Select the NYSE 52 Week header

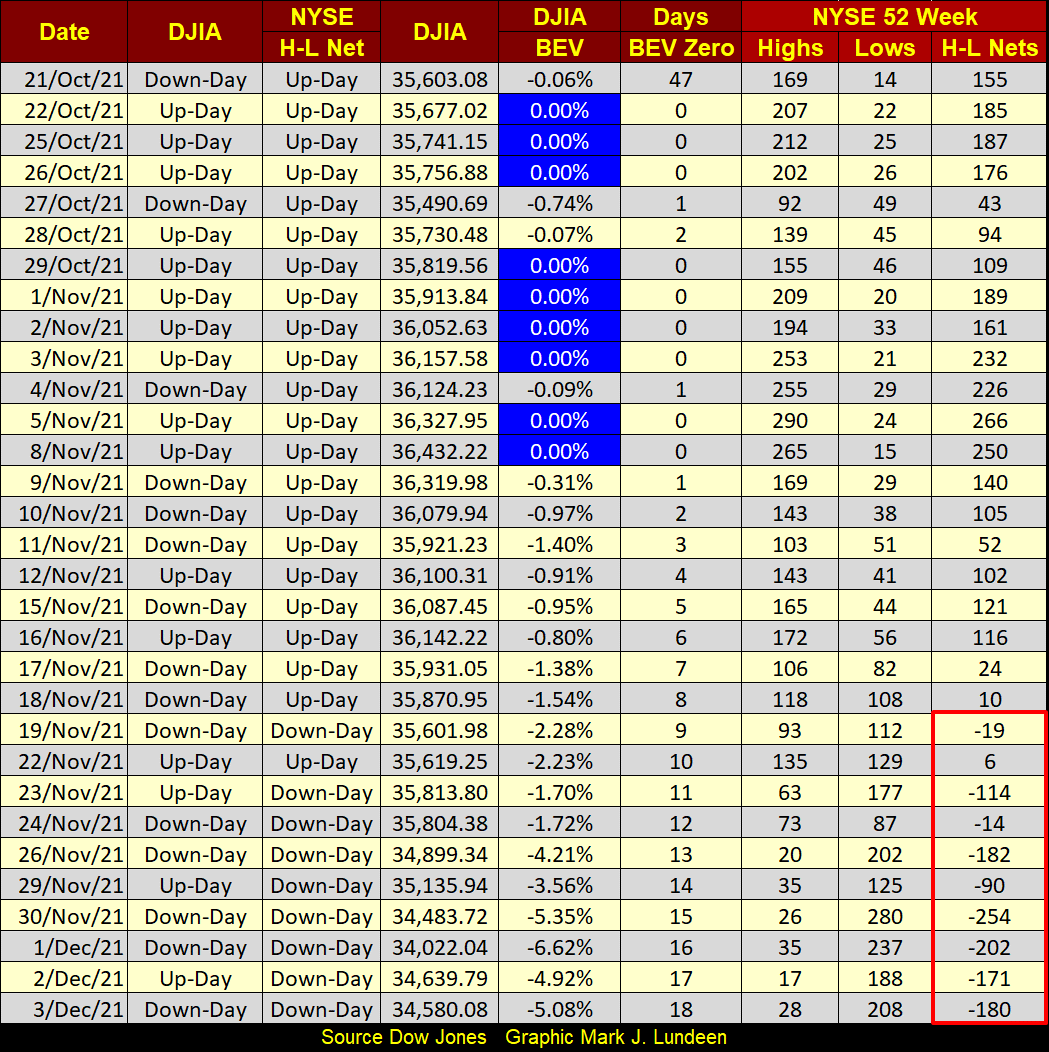coord(894,16)
